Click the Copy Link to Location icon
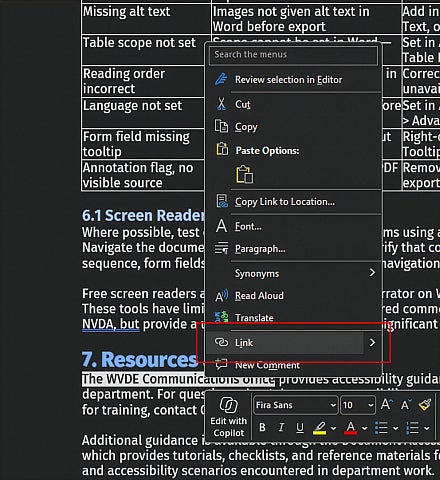 tap(222, 201)
